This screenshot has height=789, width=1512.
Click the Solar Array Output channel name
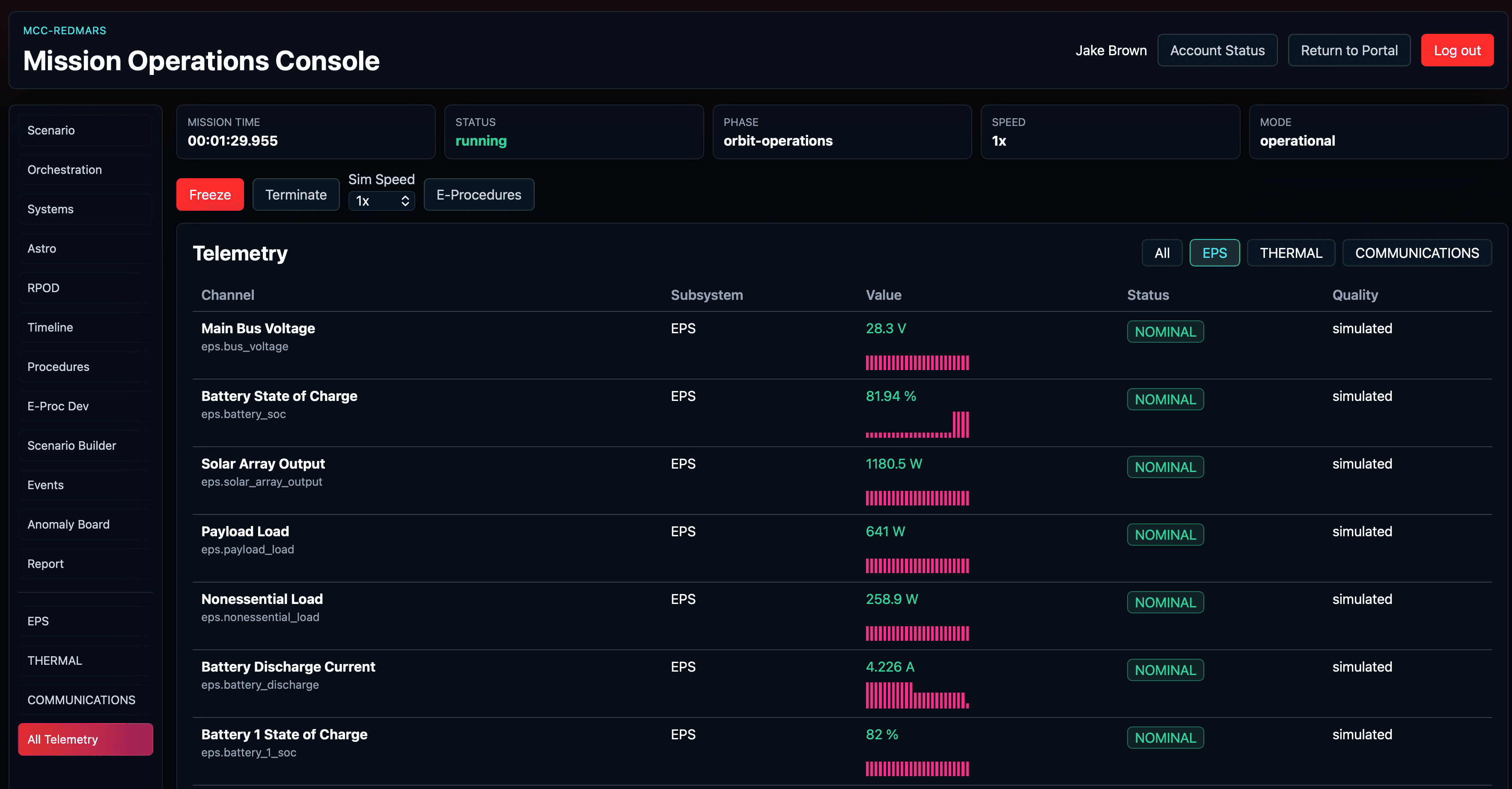[263, 464]
